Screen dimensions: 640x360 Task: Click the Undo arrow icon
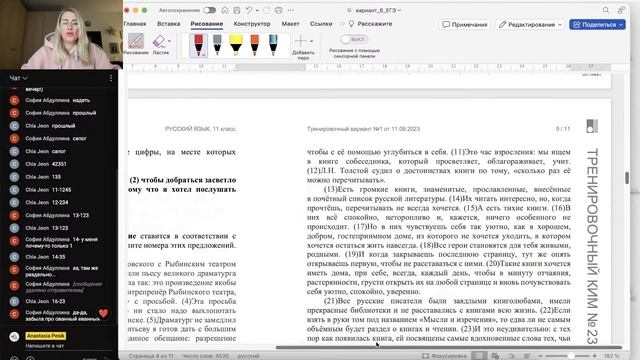tap(249, 10)
